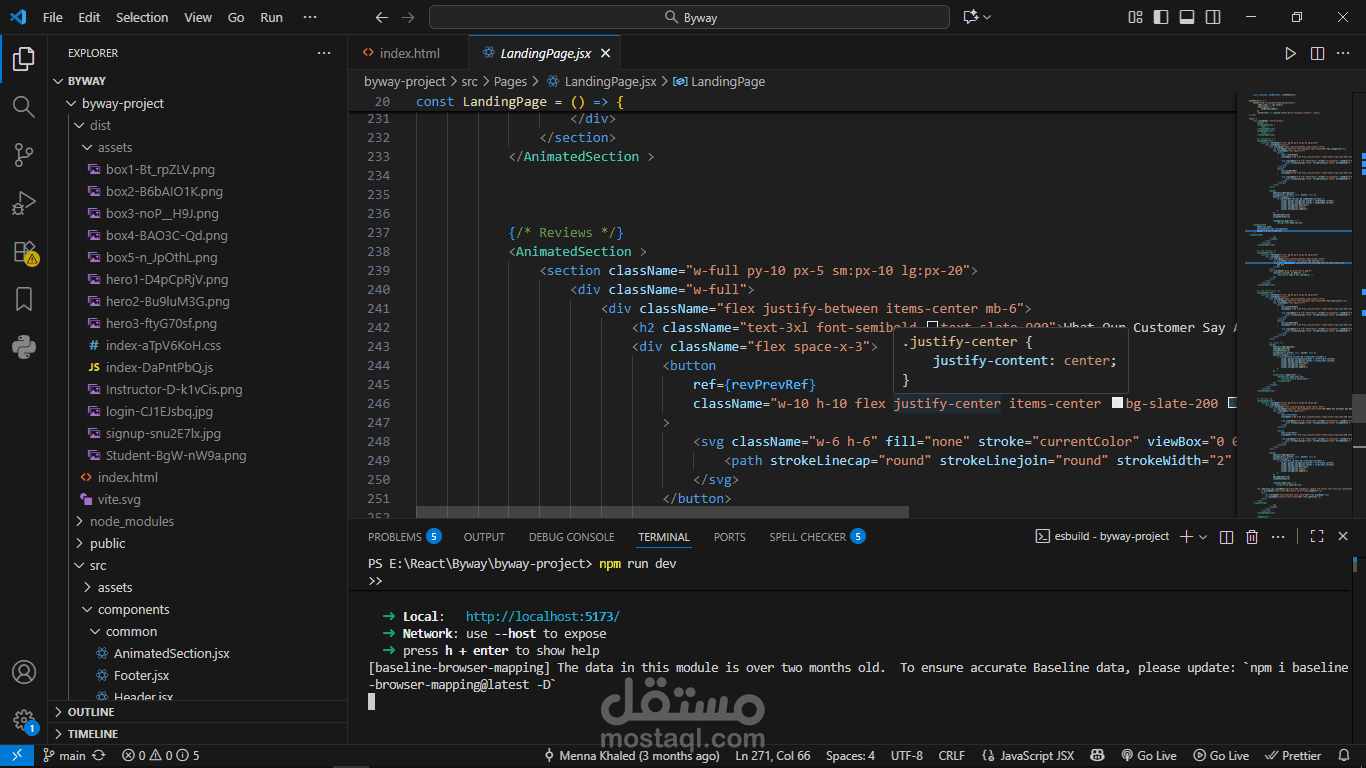
Task: Open the Extensions view with warning badge
Action: coord(24,252)
